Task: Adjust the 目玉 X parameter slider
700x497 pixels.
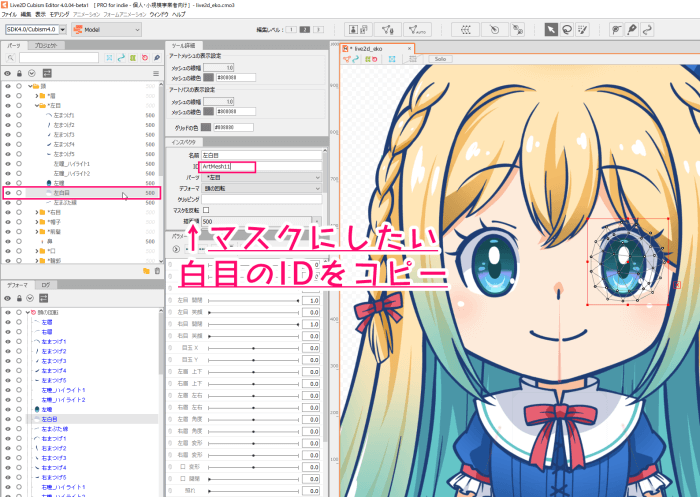Action: (254, 348)
